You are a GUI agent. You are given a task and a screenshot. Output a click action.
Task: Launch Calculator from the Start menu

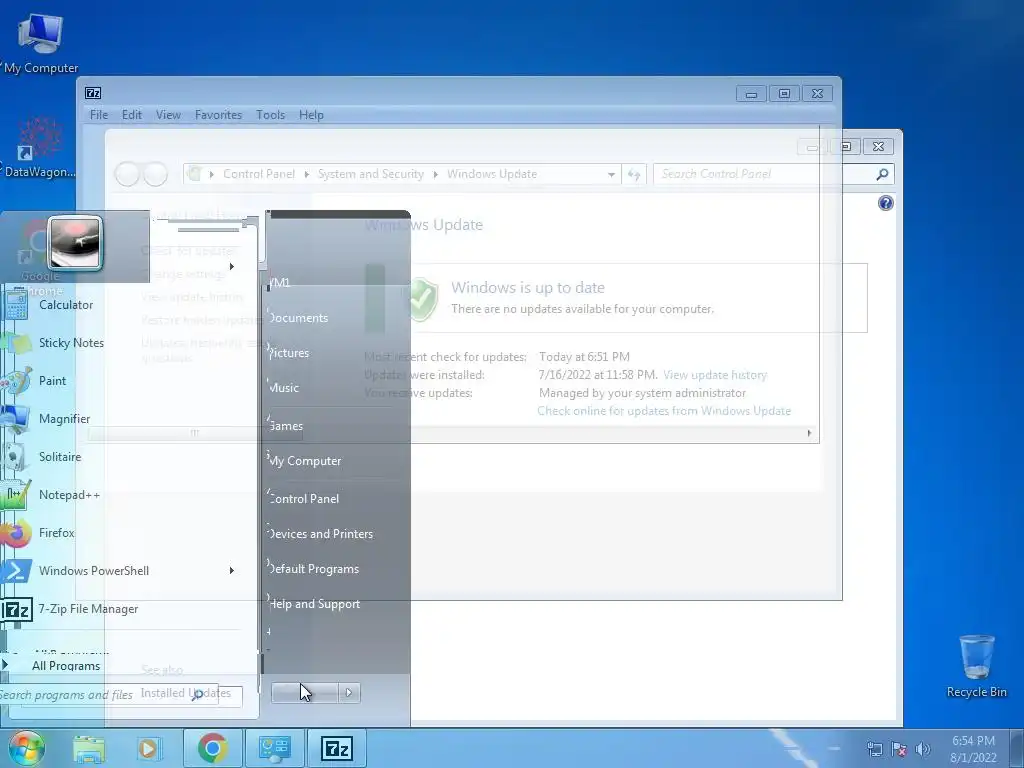(65, 305)
